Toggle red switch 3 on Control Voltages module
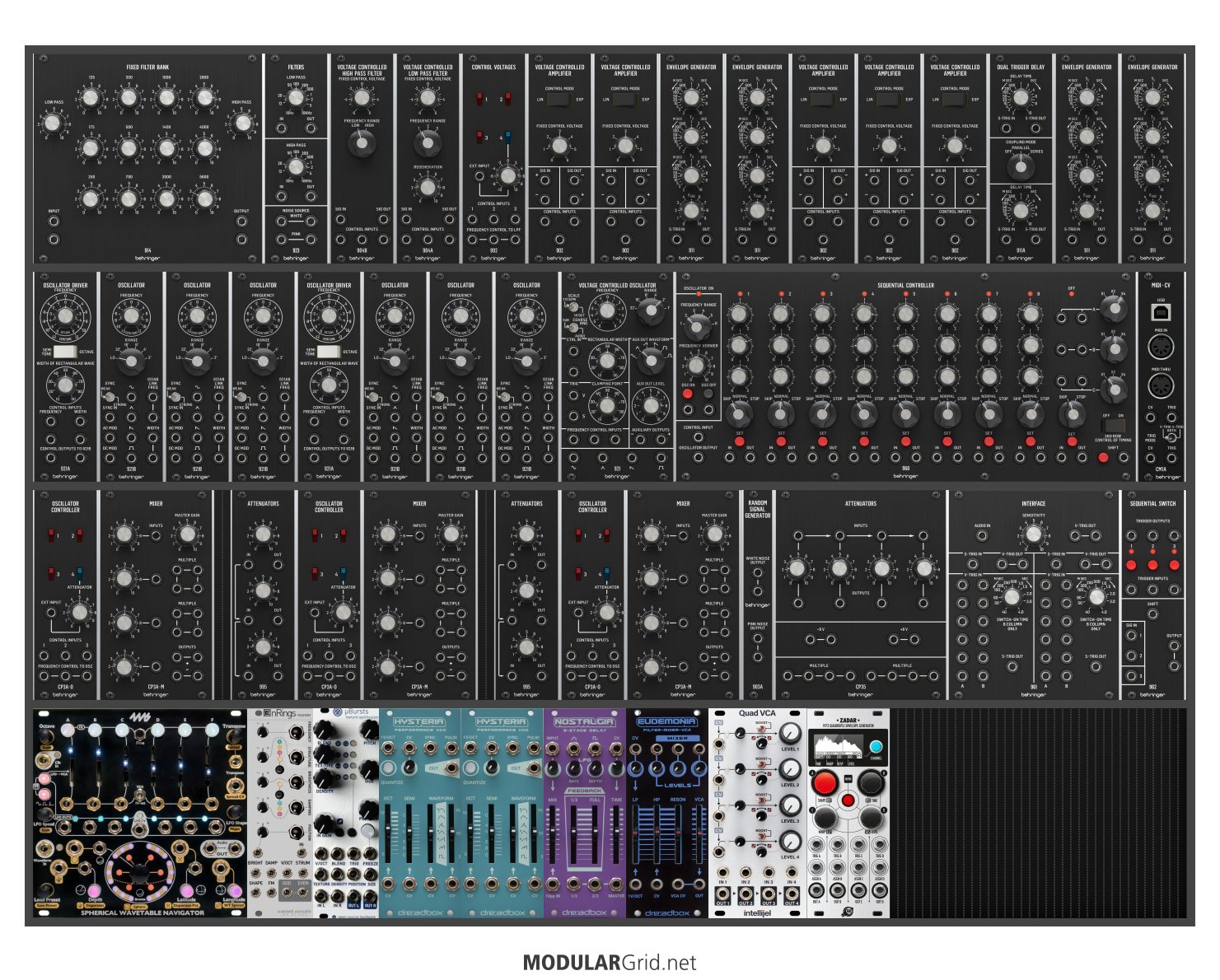This screenshot has width=1220, height=980. coord(480,137)
